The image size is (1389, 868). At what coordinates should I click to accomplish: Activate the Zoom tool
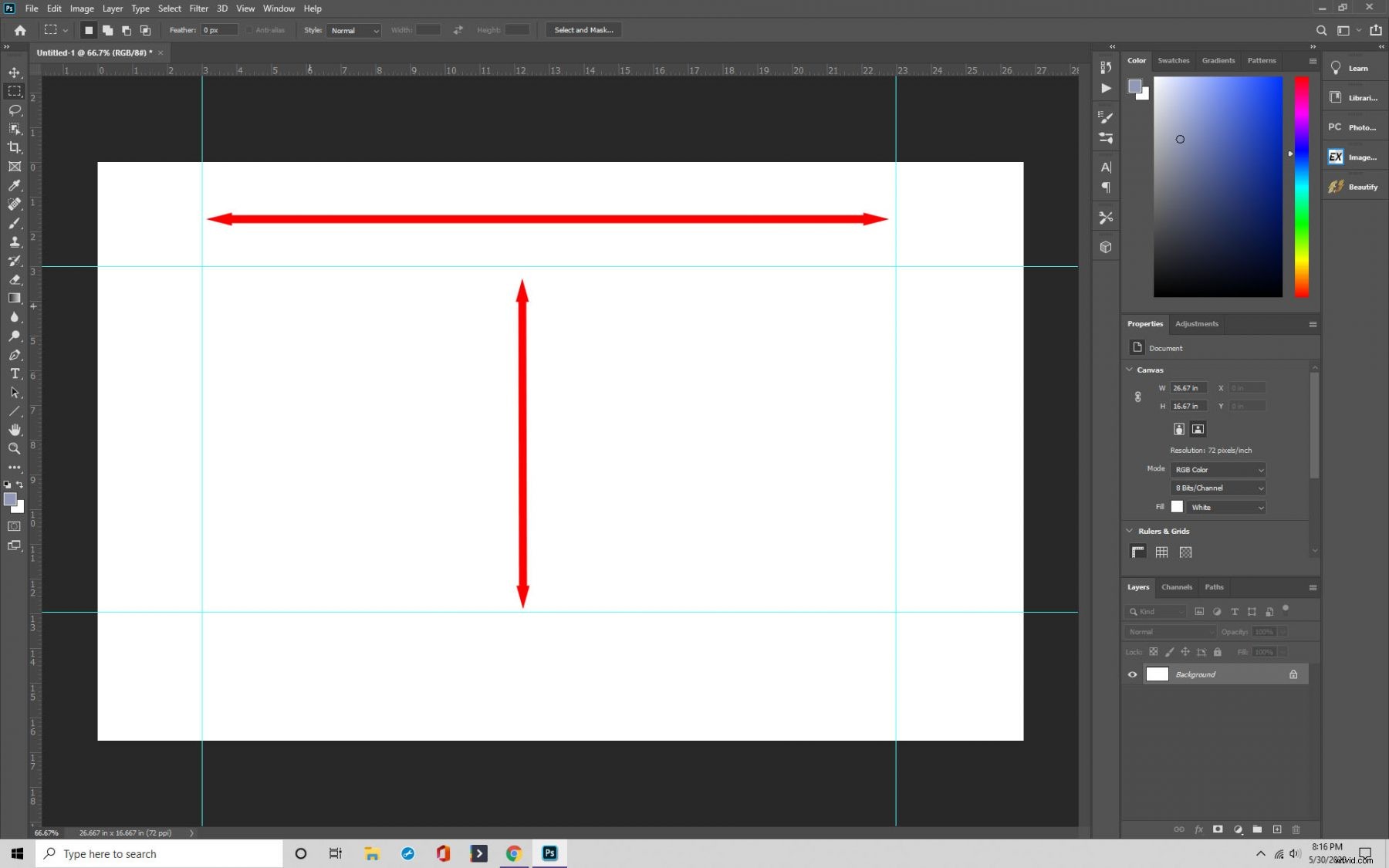pyautogui.click(x=14, y=448)
